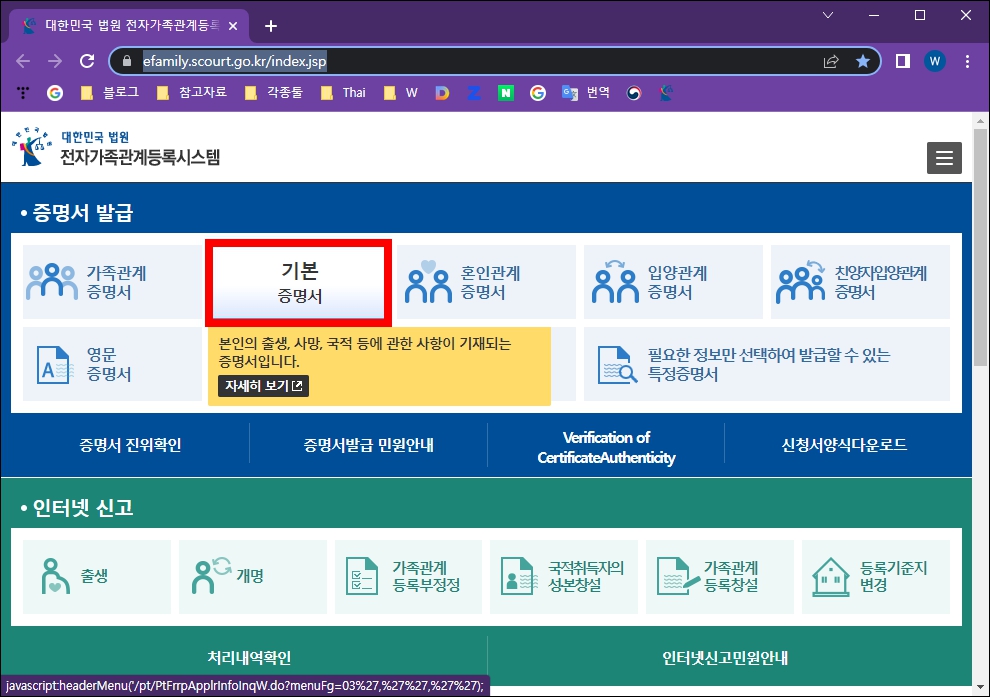
Task: Open the 가족관계 등록창설 icon
Action: click(720, 577)
